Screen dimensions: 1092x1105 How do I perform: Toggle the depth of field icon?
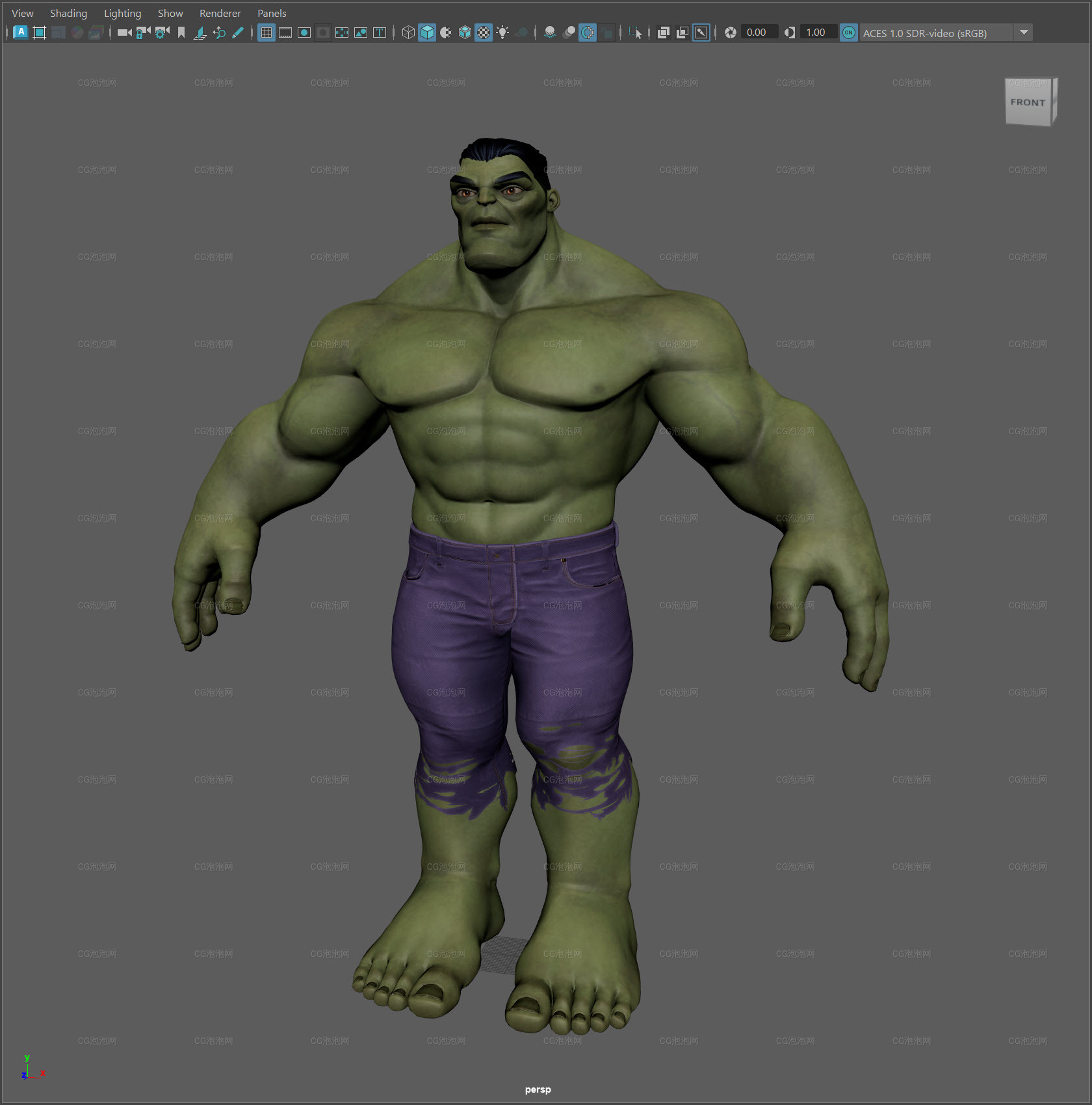coord(606,32)
